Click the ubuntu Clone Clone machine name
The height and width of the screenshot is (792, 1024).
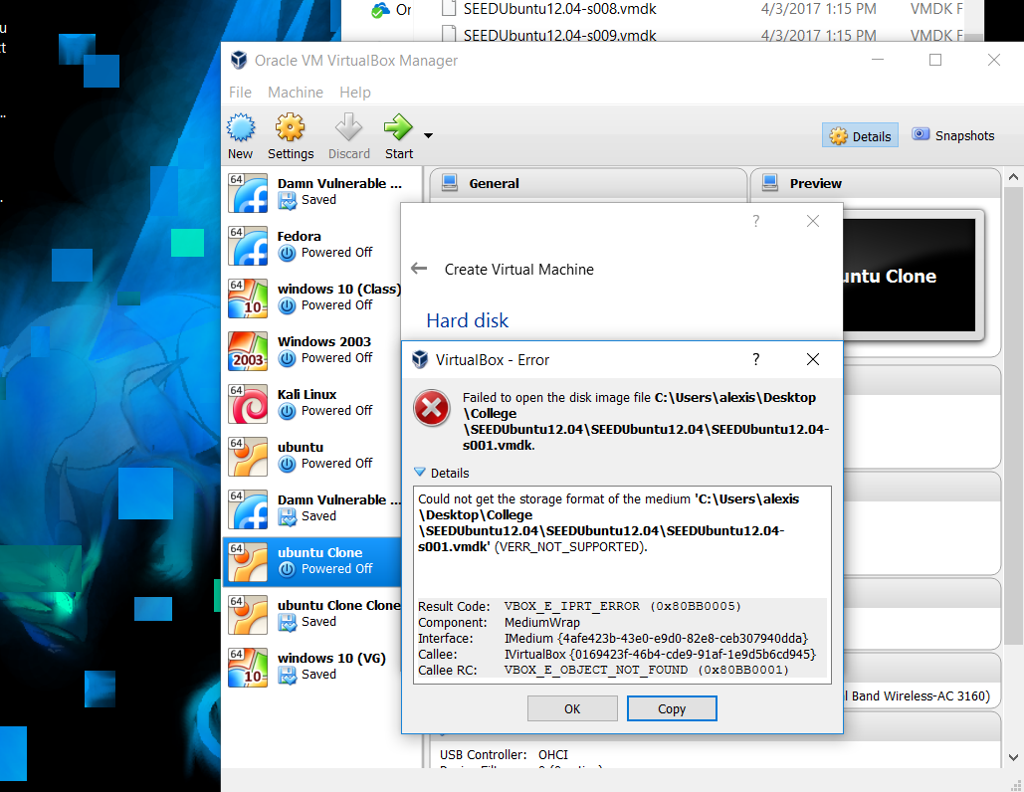[339, 605]
